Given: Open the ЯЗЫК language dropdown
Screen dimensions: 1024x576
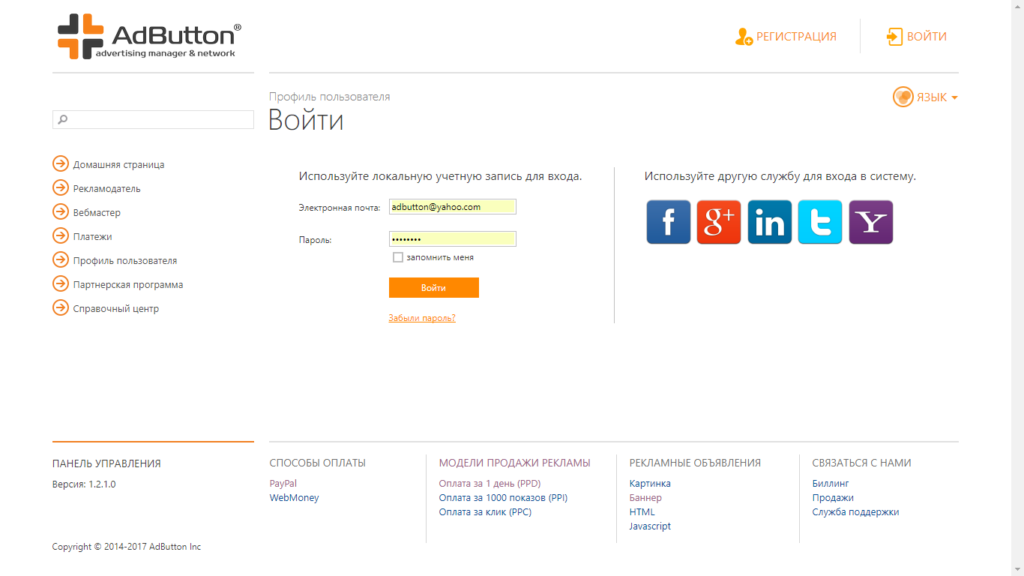Looking at the screenshot, I should [926, 97].
